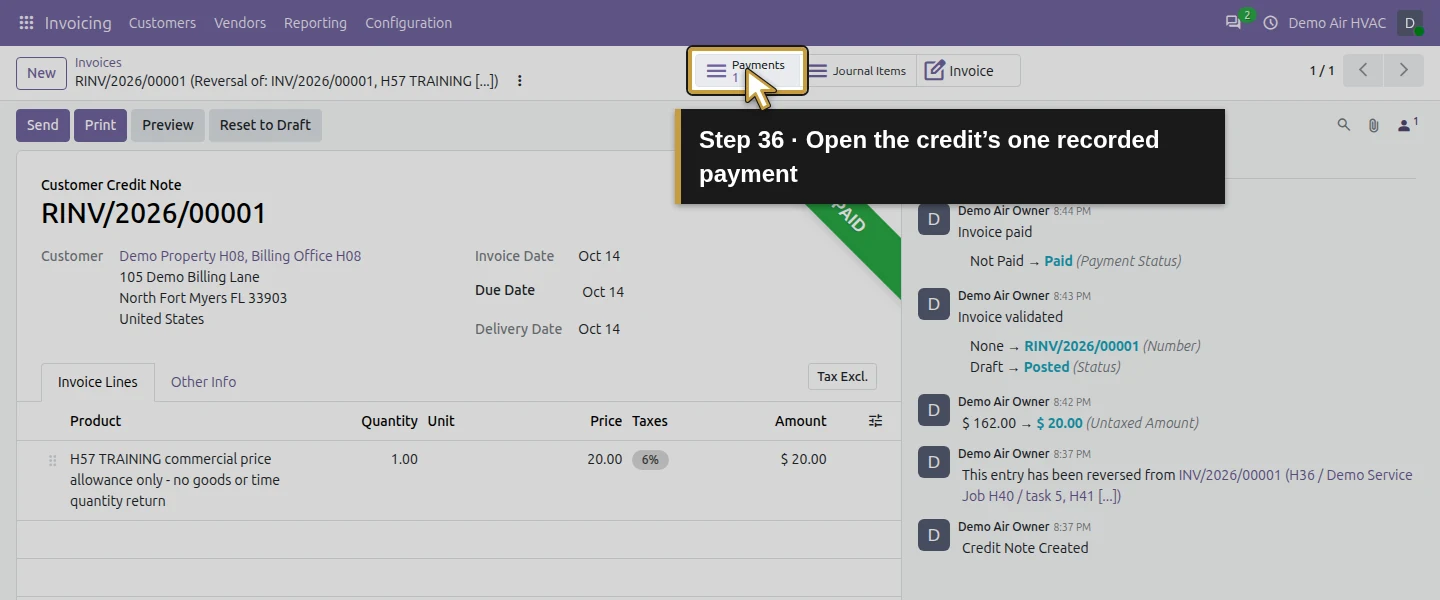Open the user avatar D menu
Screen dimensions: 1440x600
[1410, 22]
